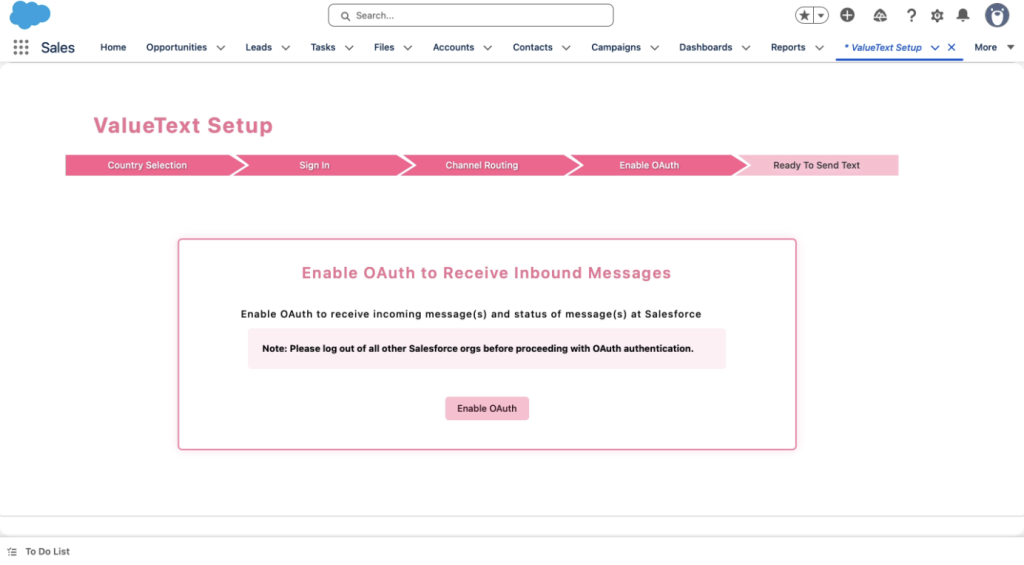Open the Favorites star icon
The height and width of the screenshot is (565, 1024).
coord(805,15)
